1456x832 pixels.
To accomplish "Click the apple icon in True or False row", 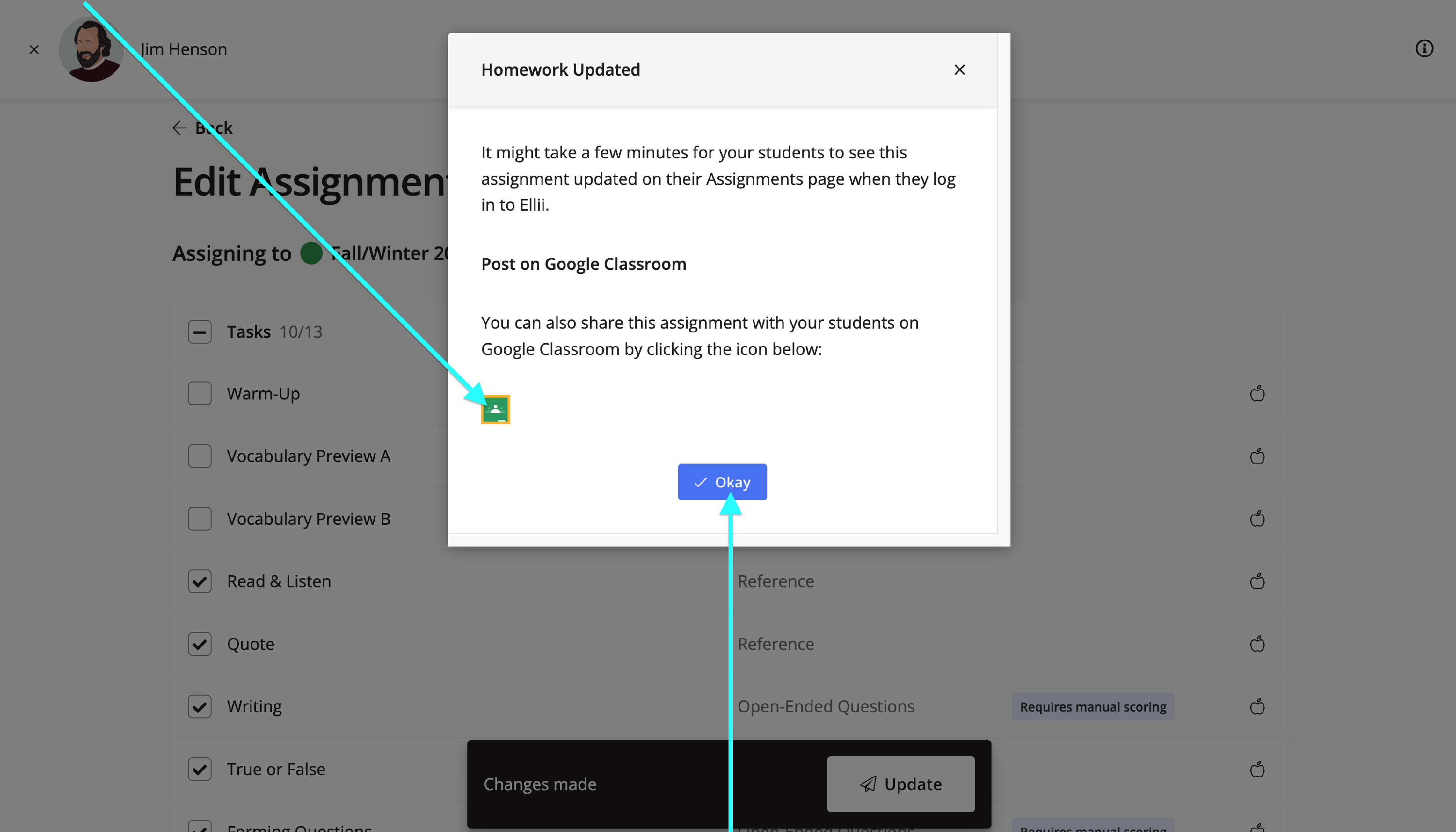I will point(1257,769).
